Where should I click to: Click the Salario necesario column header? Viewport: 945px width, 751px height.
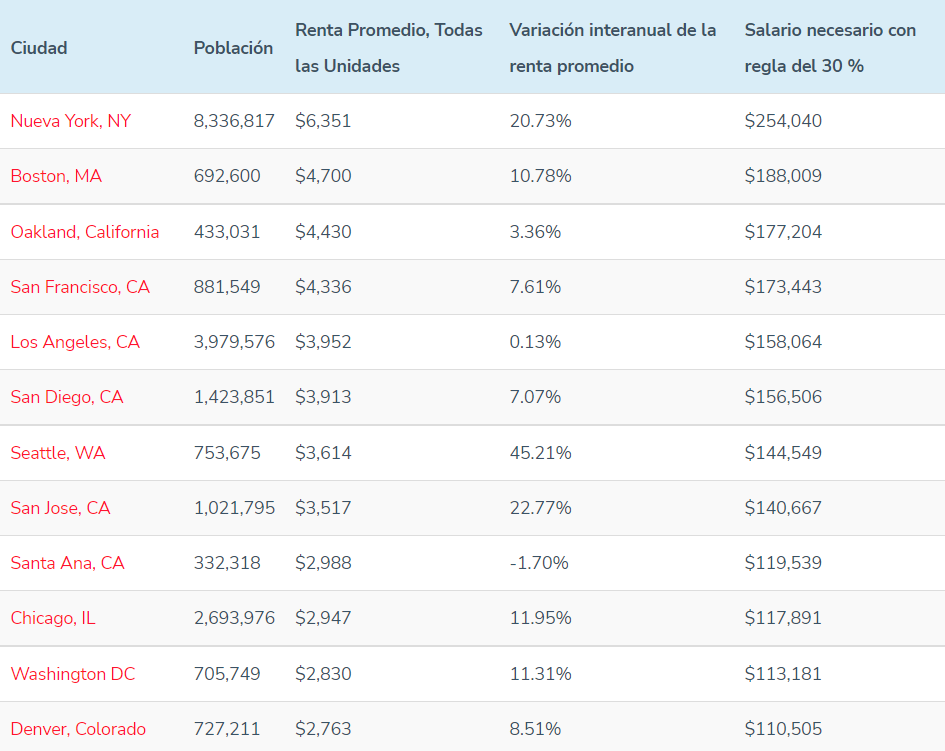click(x=830, y=48)
